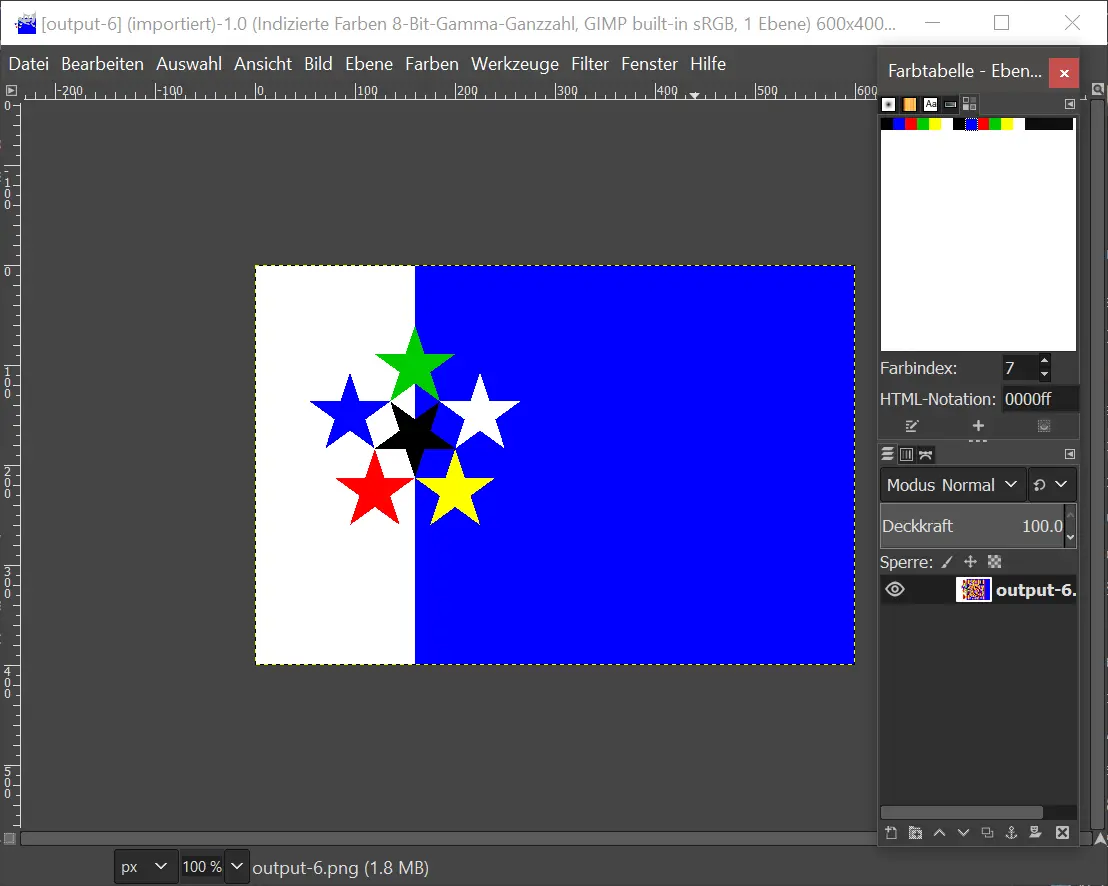Screen dimensions: 1108x886
Task: Create a new layer group
Action: point(915,833)
